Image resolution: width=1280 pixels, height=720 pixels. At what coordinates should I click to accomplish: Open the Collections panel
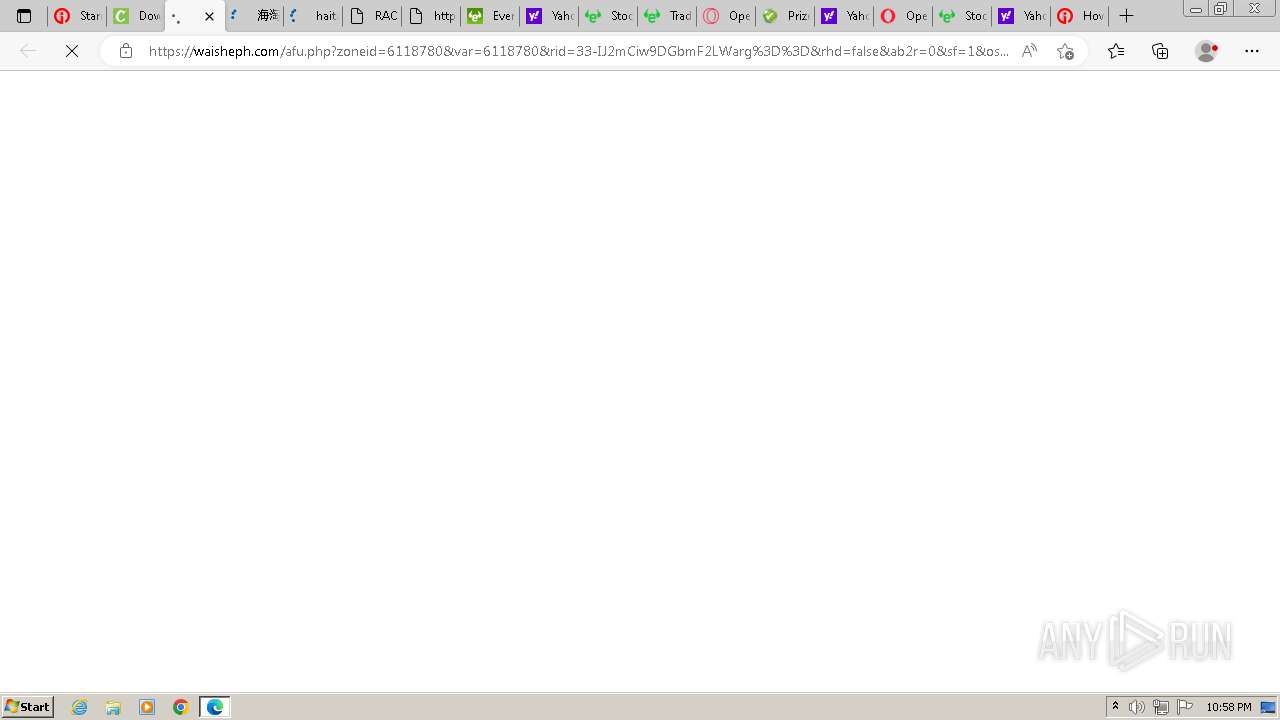coord(1160,51)
